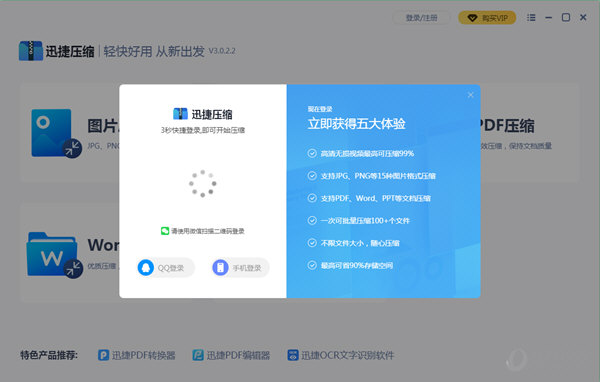Click text 3秒快捷登录,即可开始压缩
This screenshot has width=600, height=382.
pos(203,130)
